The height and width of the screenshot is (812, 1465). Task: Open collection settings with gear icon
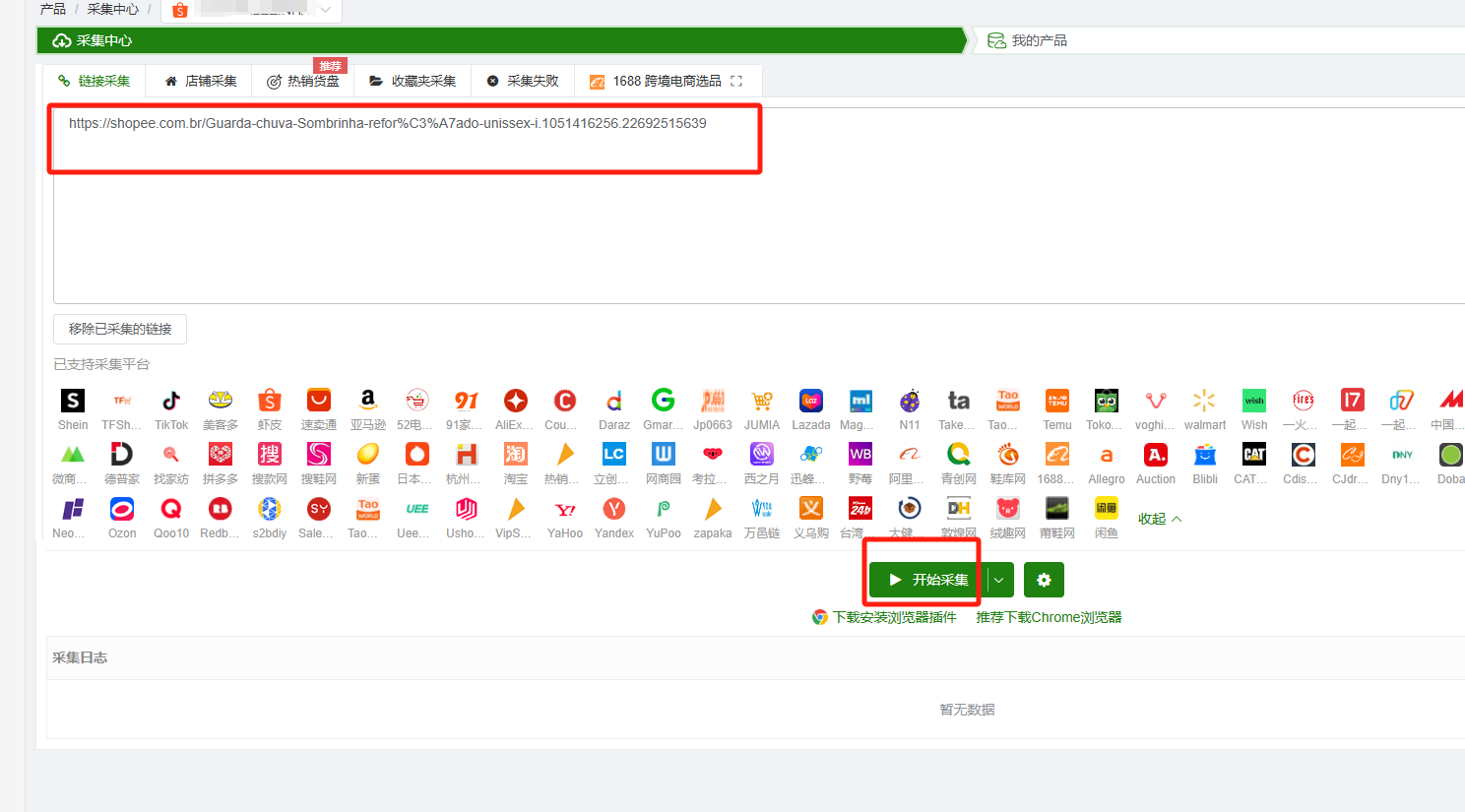(x=1044, y=580)
